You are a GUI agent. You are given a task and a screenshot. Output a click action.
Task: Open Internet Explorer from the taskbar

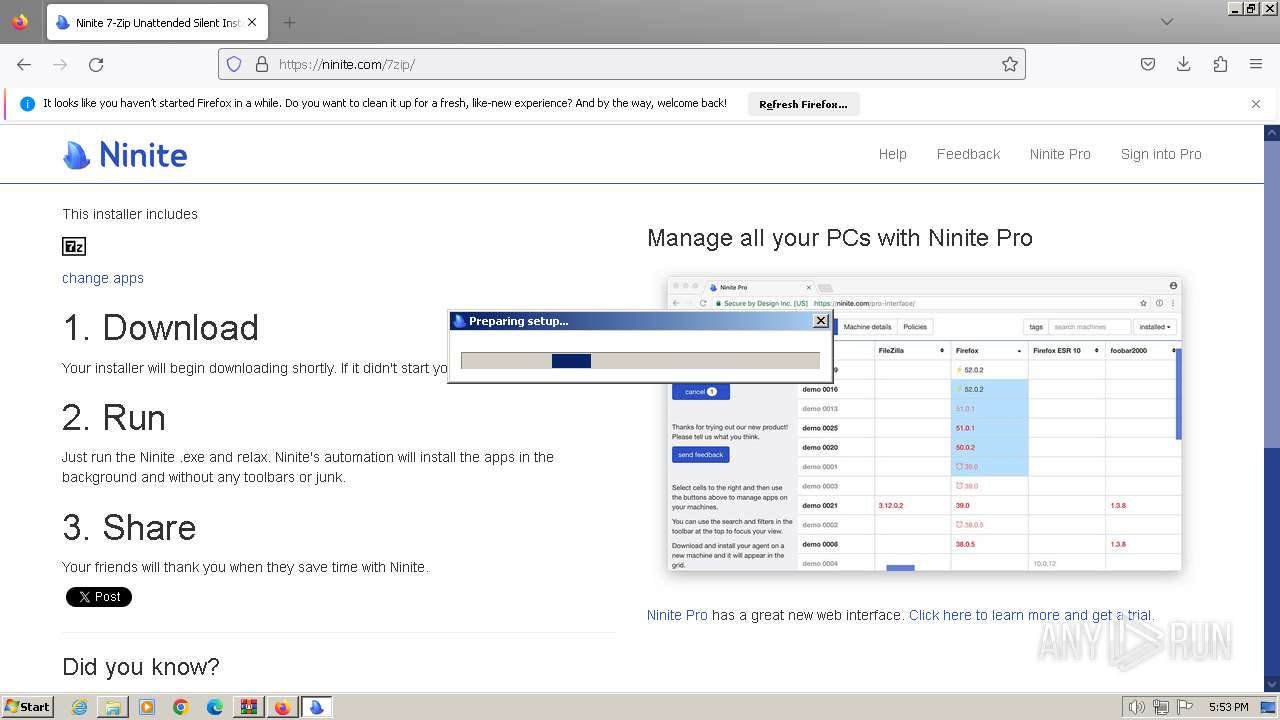80,707
